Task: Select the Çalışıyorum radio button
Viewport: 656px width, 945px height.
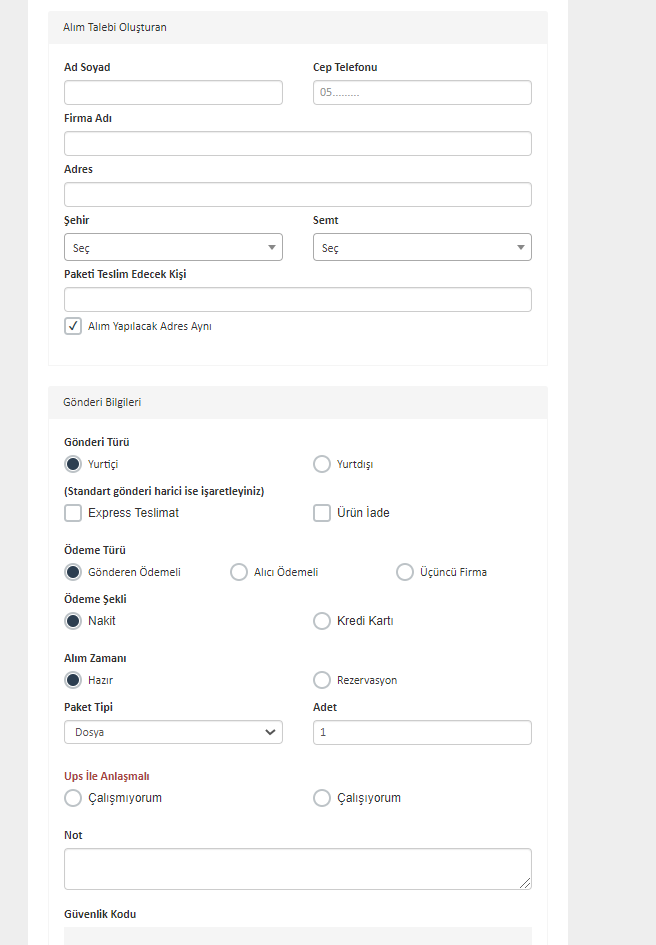Action: tap(322, 798)
